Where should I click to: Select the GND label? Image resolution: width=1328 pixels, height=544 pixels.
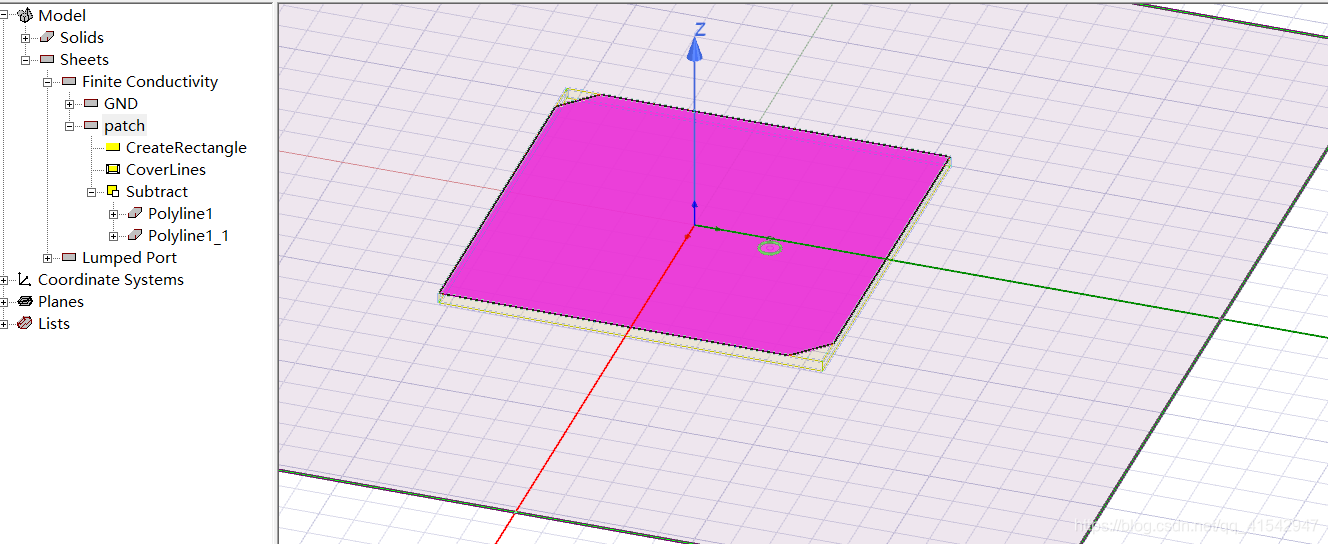coord(121,103)
